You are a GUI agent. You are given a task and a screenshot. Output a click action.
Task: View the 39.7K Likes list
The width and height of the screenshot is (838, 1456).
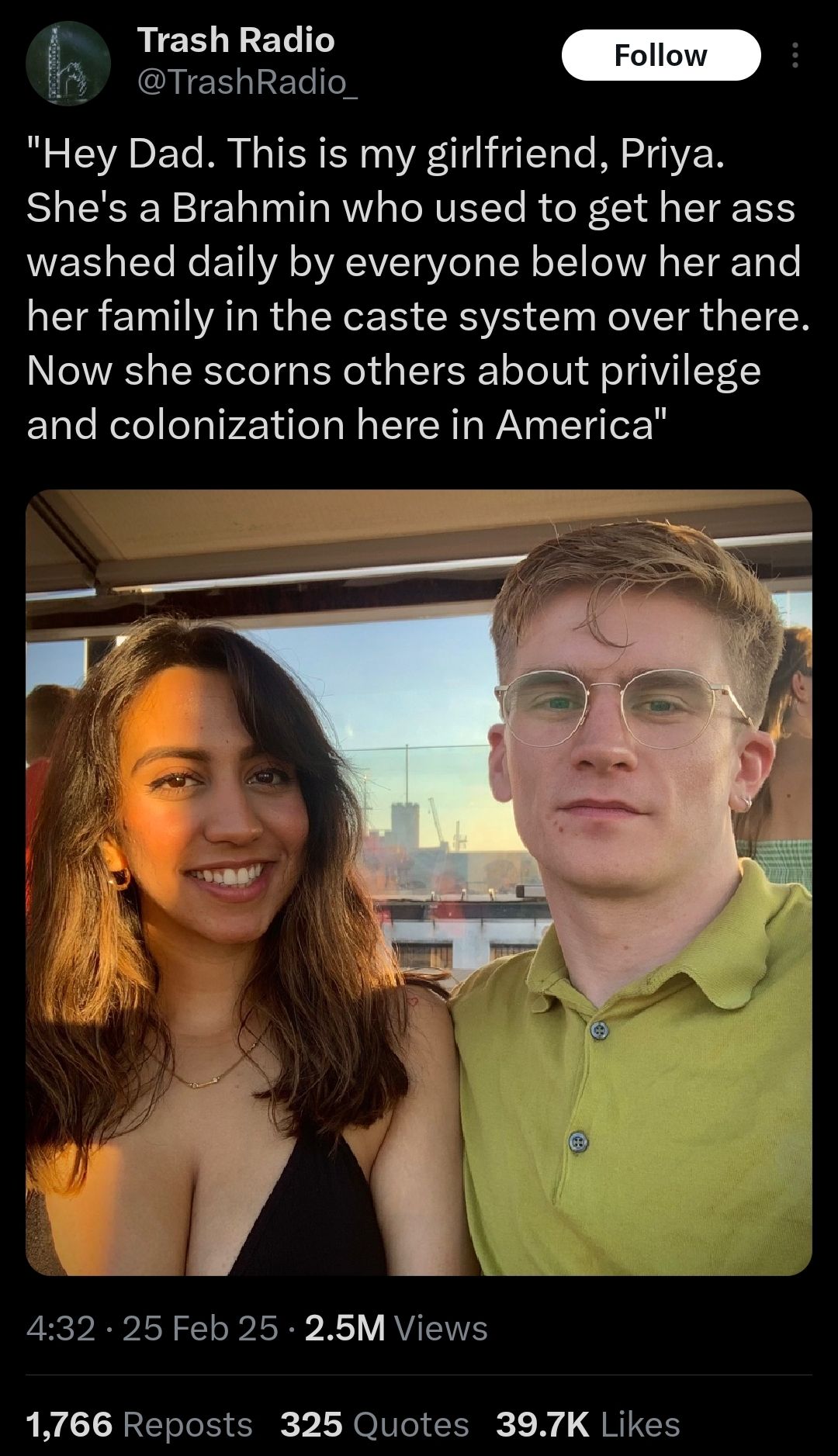tap(588, 1424)
